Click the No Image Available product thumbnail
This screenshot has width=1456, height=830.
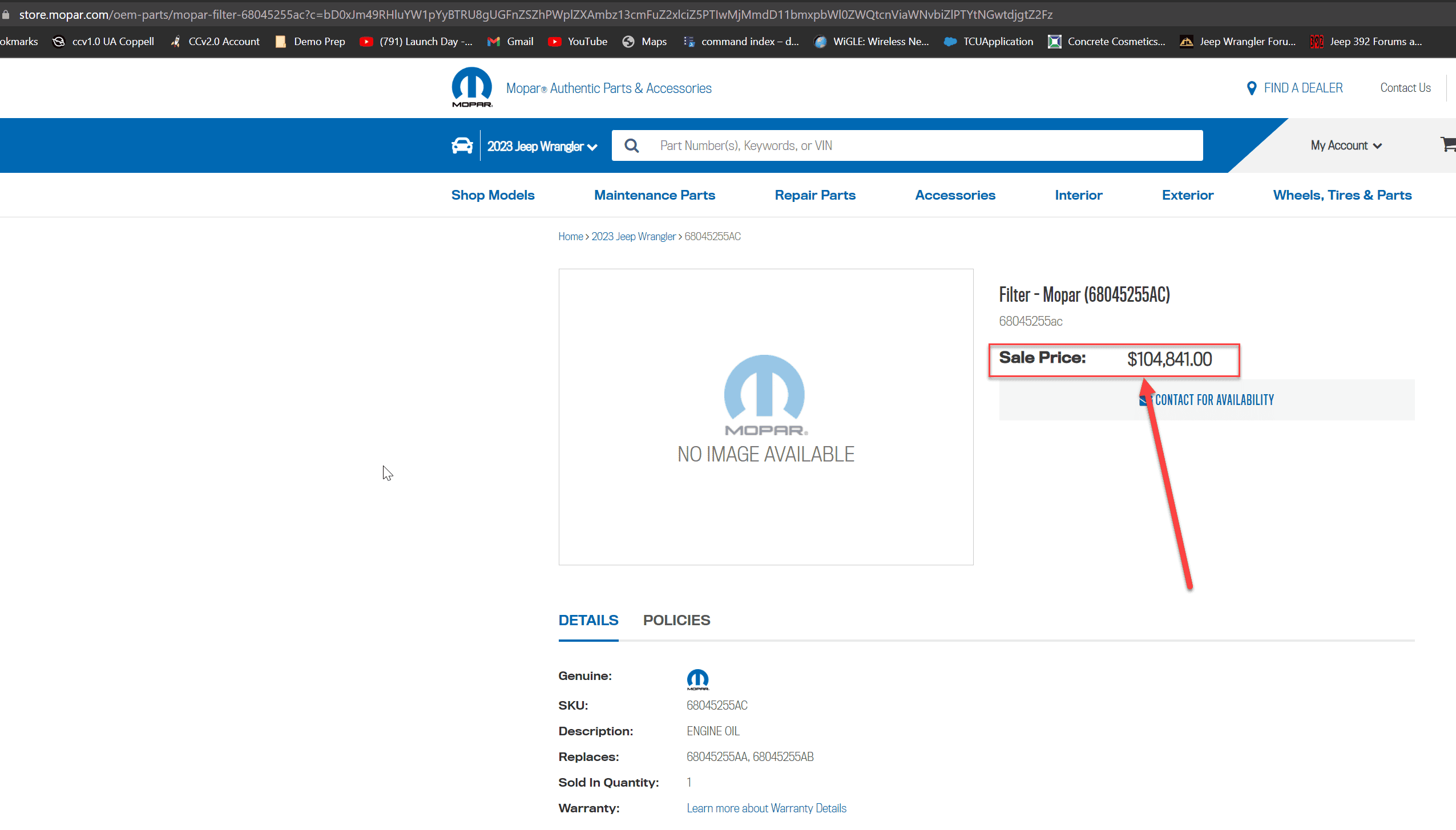point(766,417)
